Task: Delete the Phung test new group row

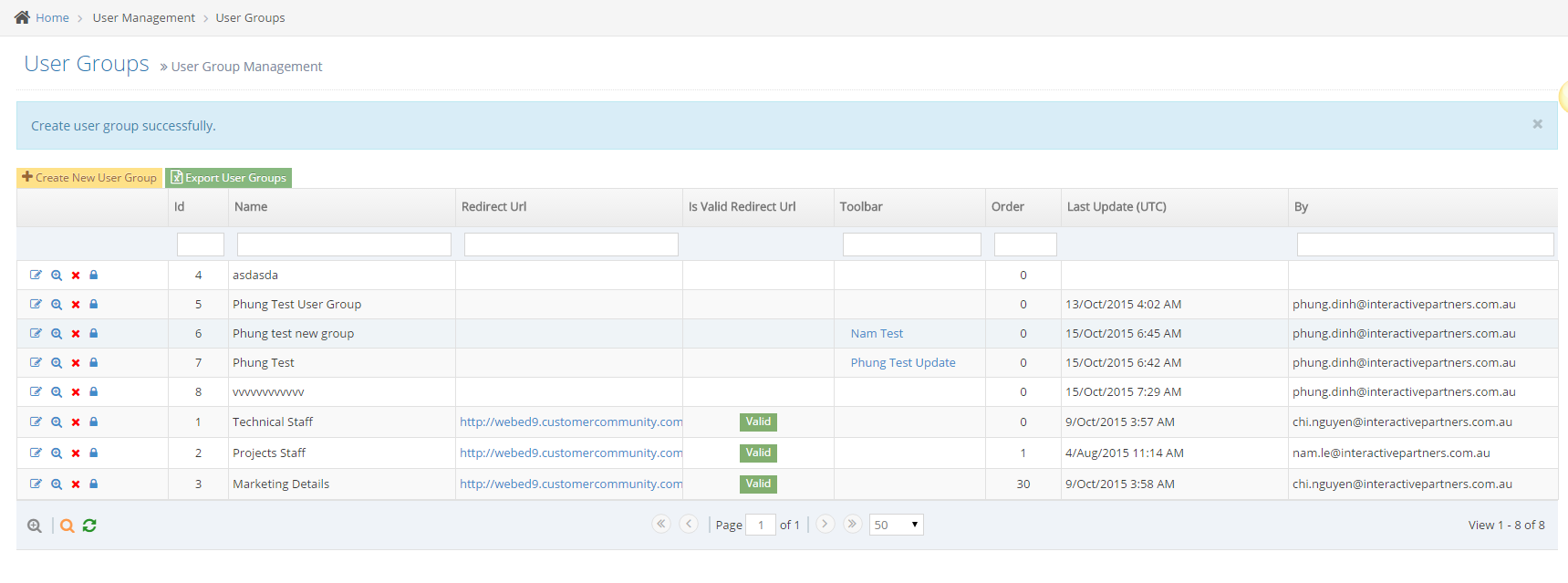Action: [x=76, y=334]
